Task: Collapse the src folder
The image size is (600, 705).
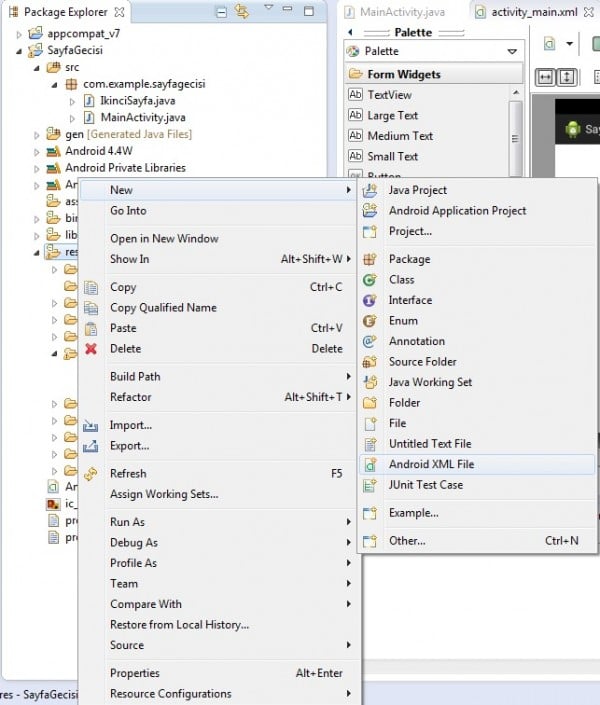Action: tap(37, 68)
